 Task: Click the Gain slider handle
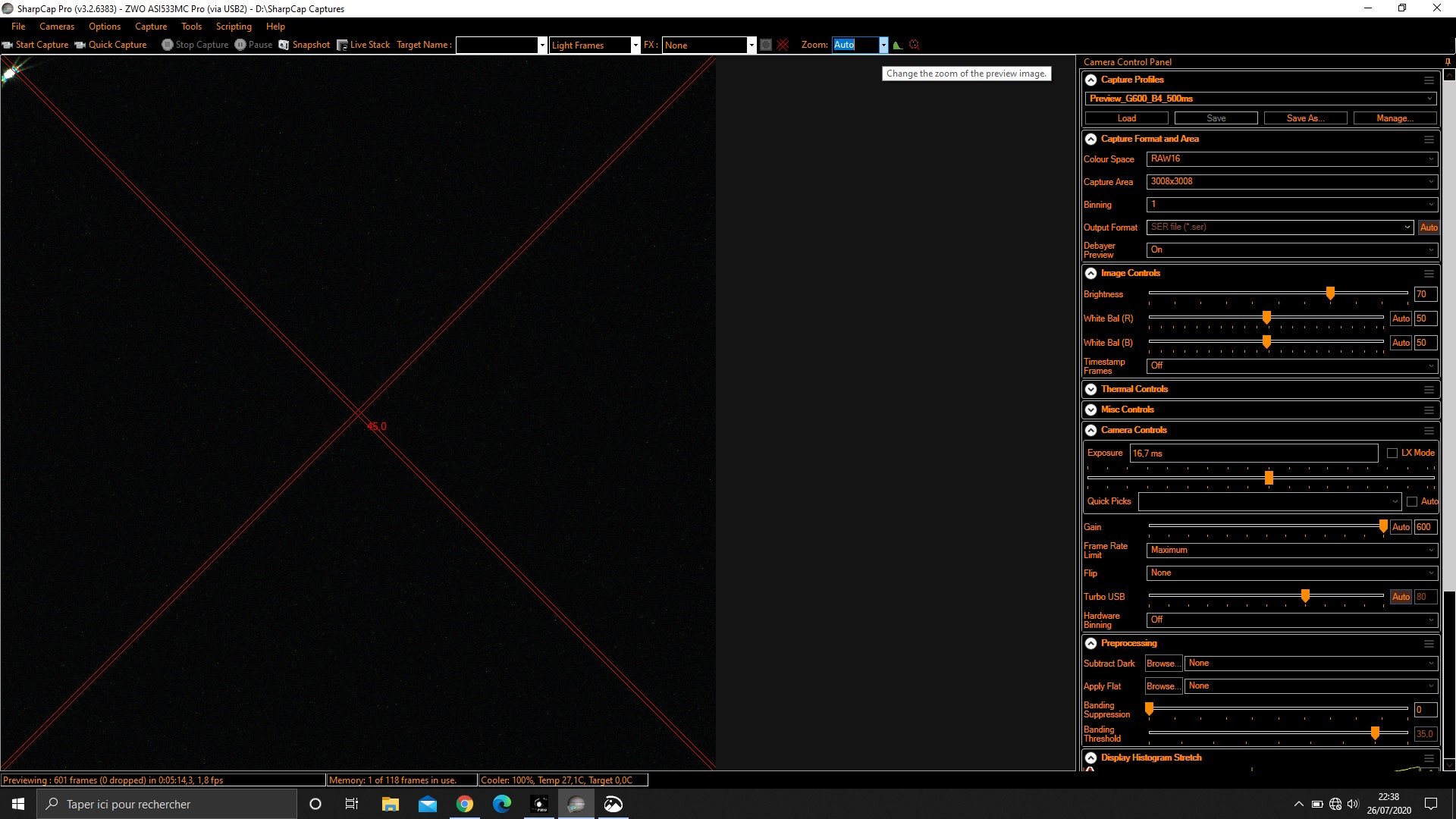1383,526
